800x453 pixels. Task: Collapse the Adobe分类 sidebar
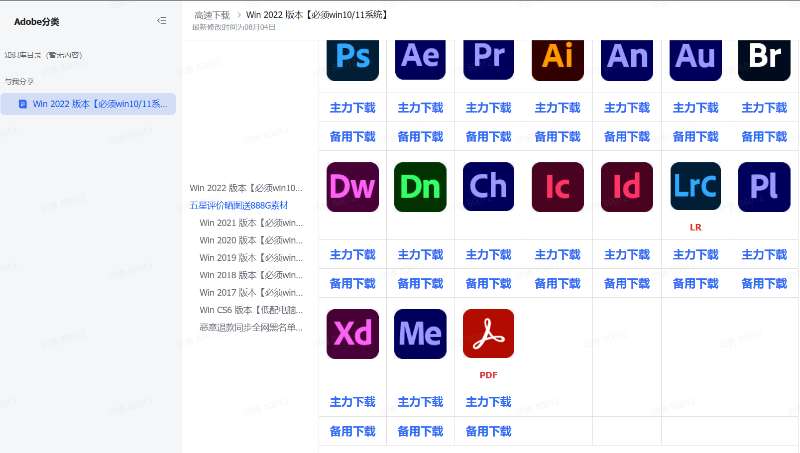pos(162,20)
